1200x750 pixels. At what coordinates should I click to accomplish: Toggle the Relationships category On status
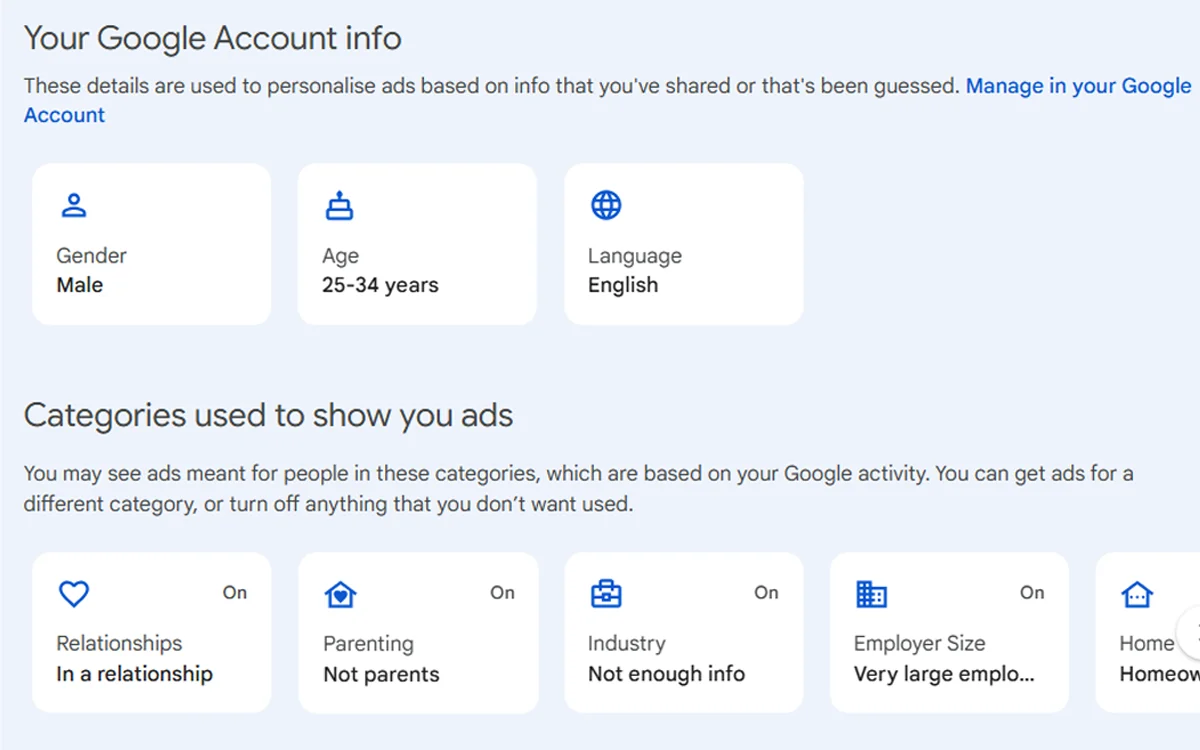[x=235, y=593]
